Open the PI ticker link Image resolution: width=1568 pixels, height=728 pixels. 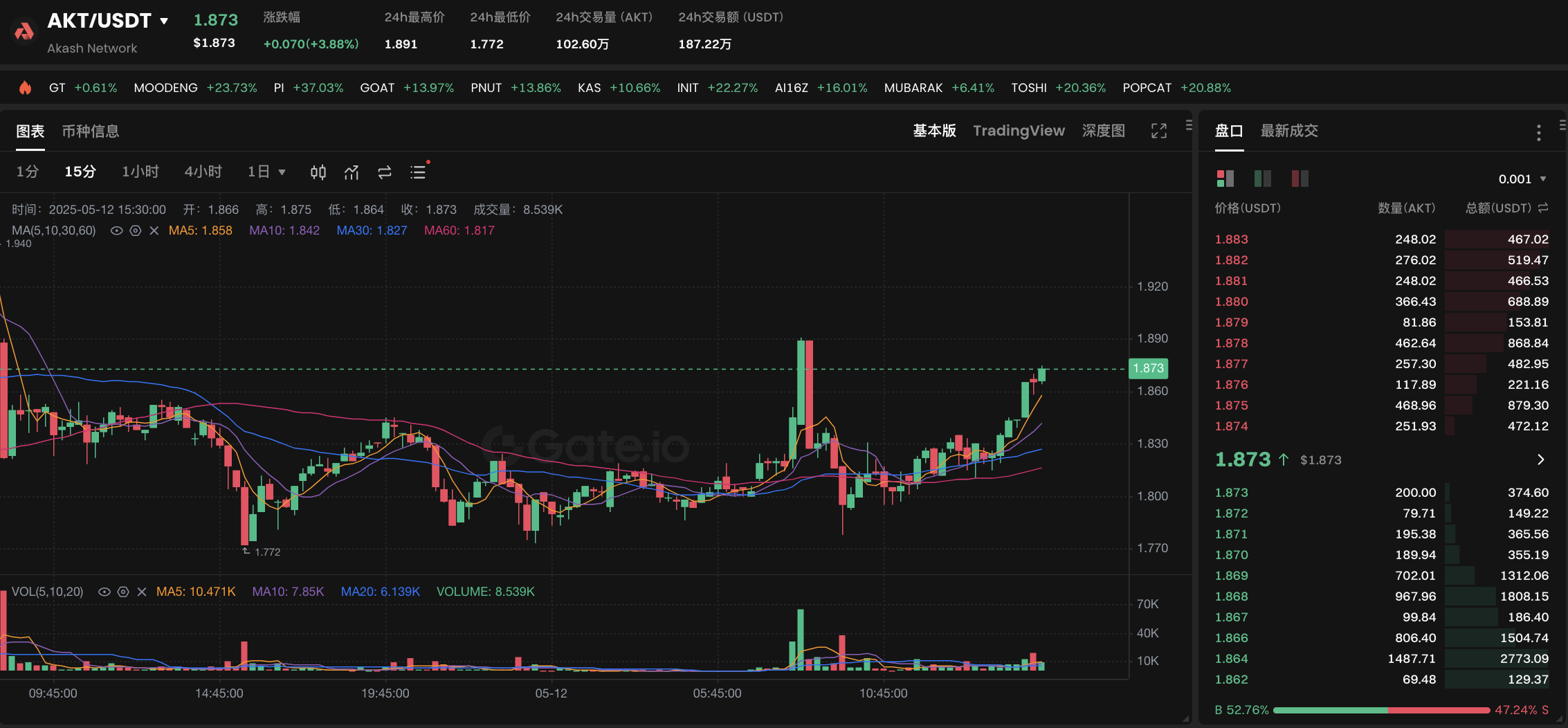coord(309,88)
